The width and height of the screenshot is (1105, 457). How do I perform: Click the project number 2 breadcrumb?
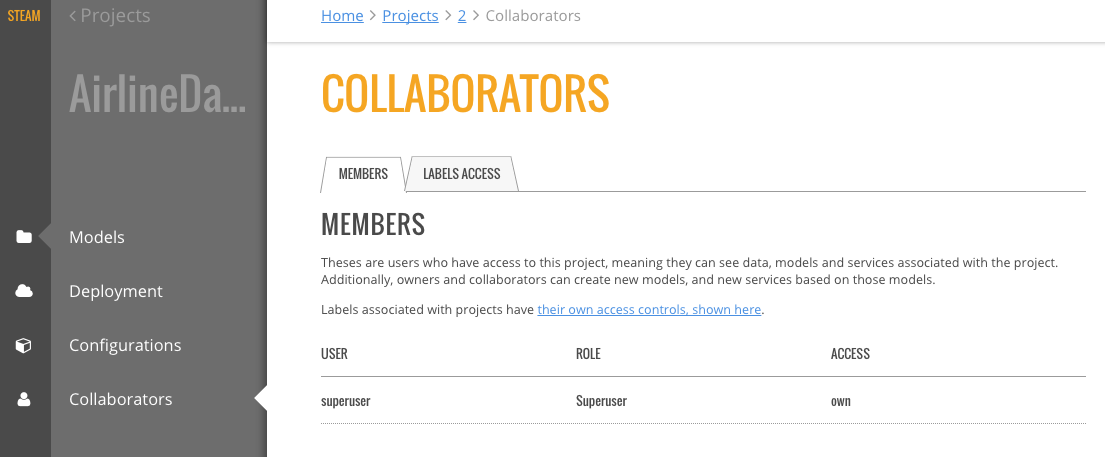[462, 16]
